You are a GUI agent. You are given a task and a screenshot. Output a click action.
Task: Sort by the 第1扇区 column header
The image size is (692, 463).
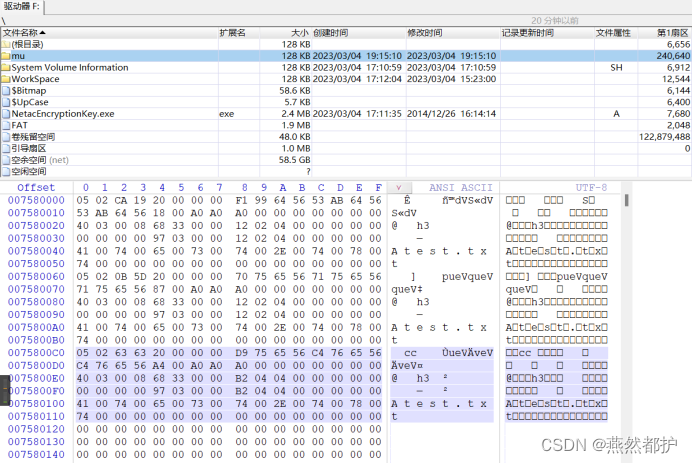tap(664, 33)
